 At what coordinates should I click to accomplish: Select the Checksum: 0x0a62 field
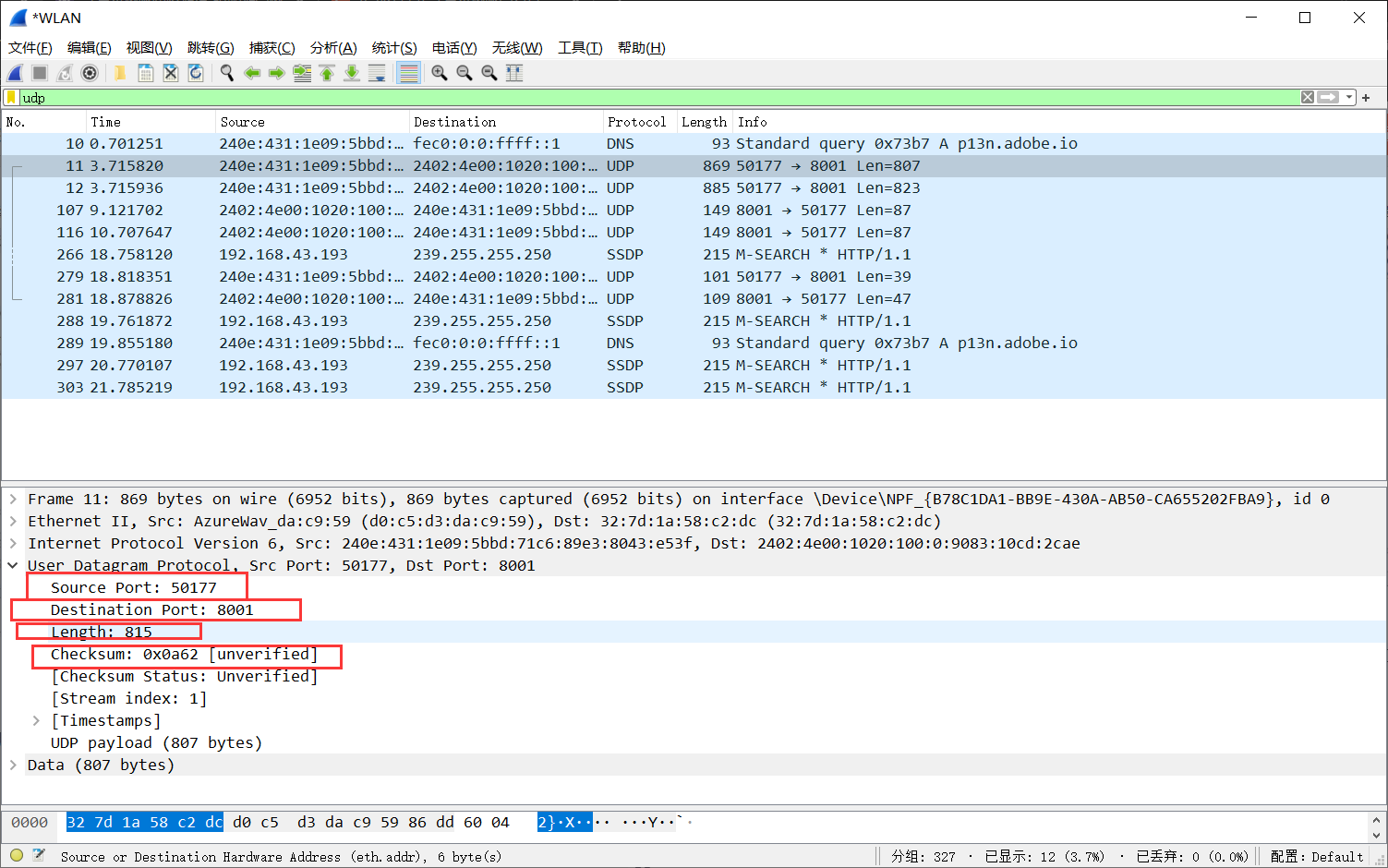click(x=185, y=654)
